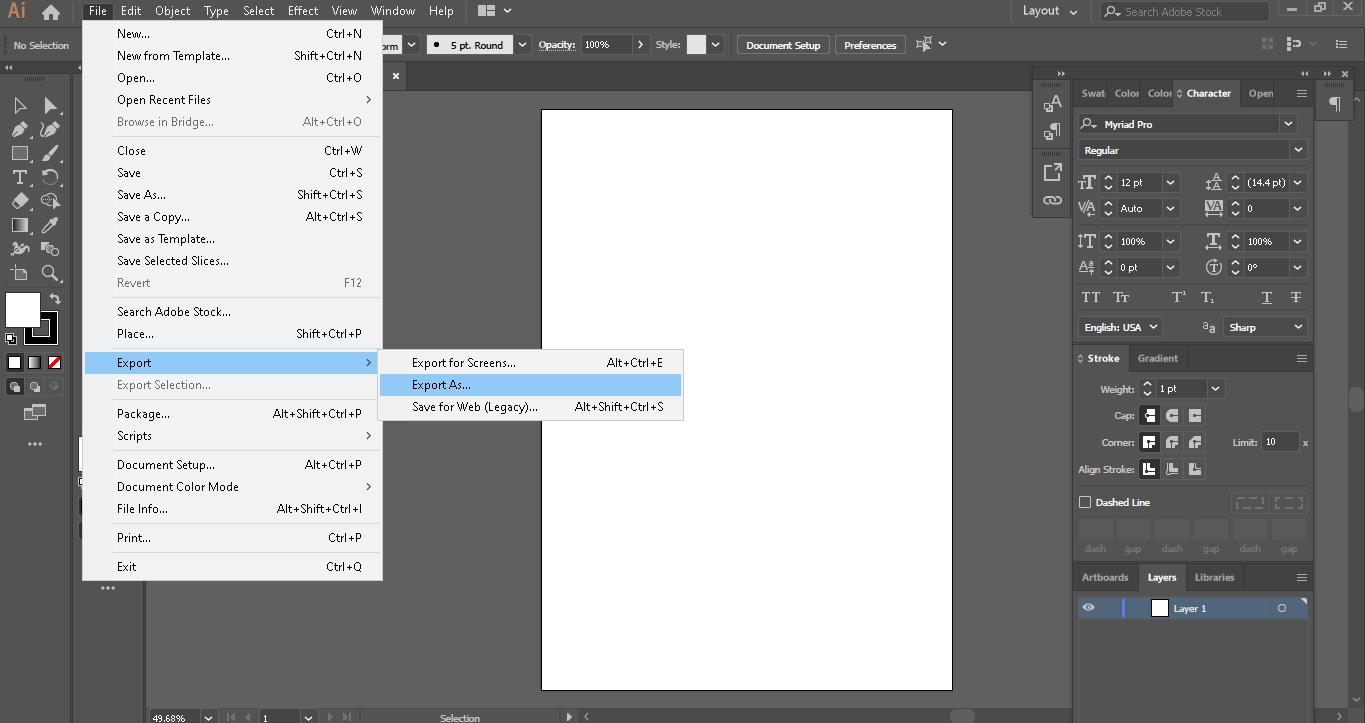The image size is (1365, 723).
Task: Click the white Fill color swatch
Action: tap(22, 310)
